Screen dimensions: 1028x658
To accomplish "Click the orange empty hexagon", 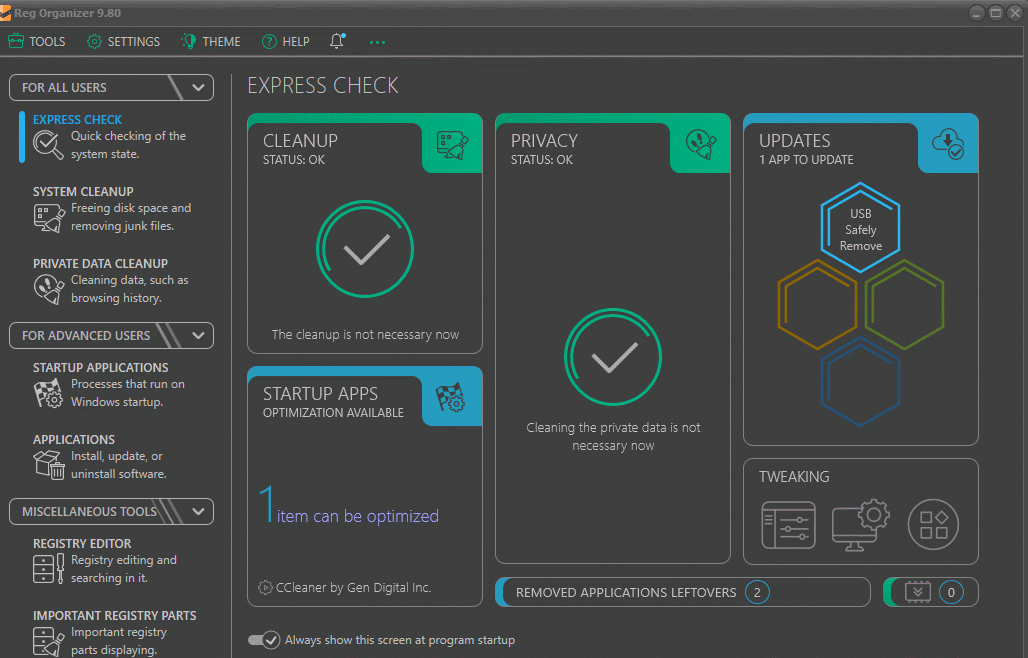I will [x=817, y=305].
